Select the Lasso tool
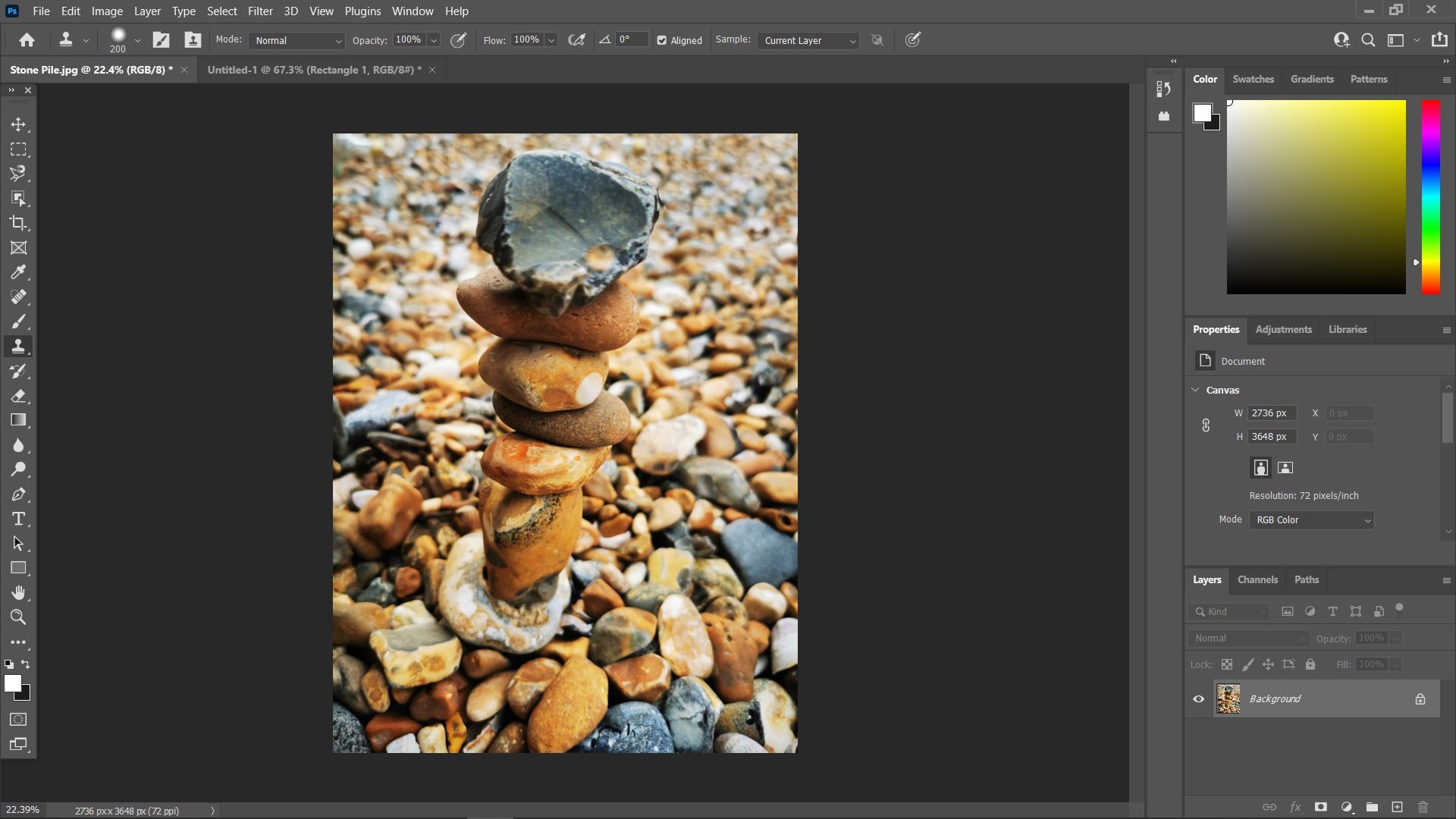Viewport: 1456px width, 819px height. click(18, 173)
